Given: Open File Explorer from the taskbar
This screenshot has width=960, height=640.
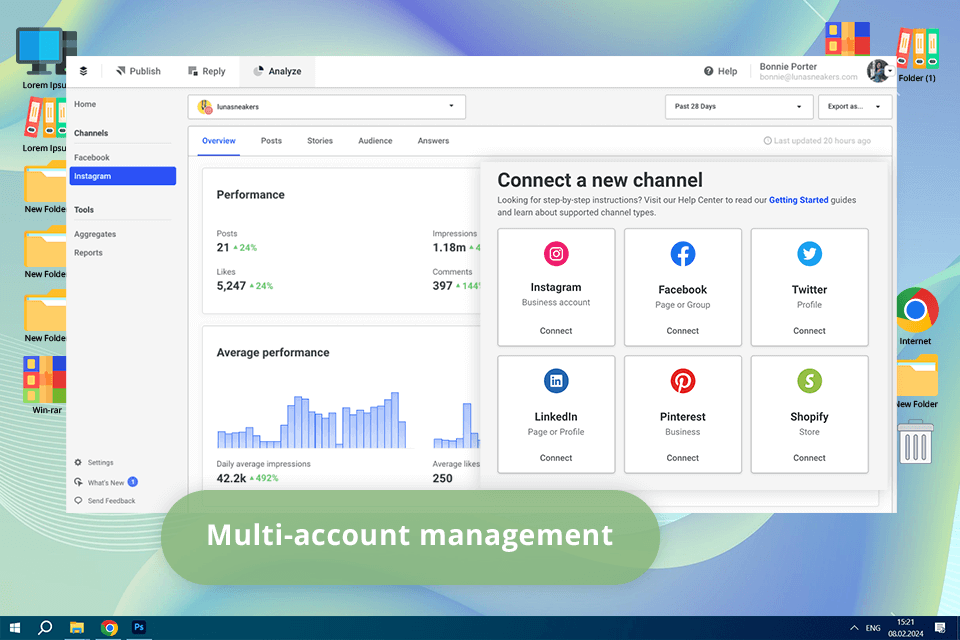Looking at the screenshot, I should [x=77, y=628].
